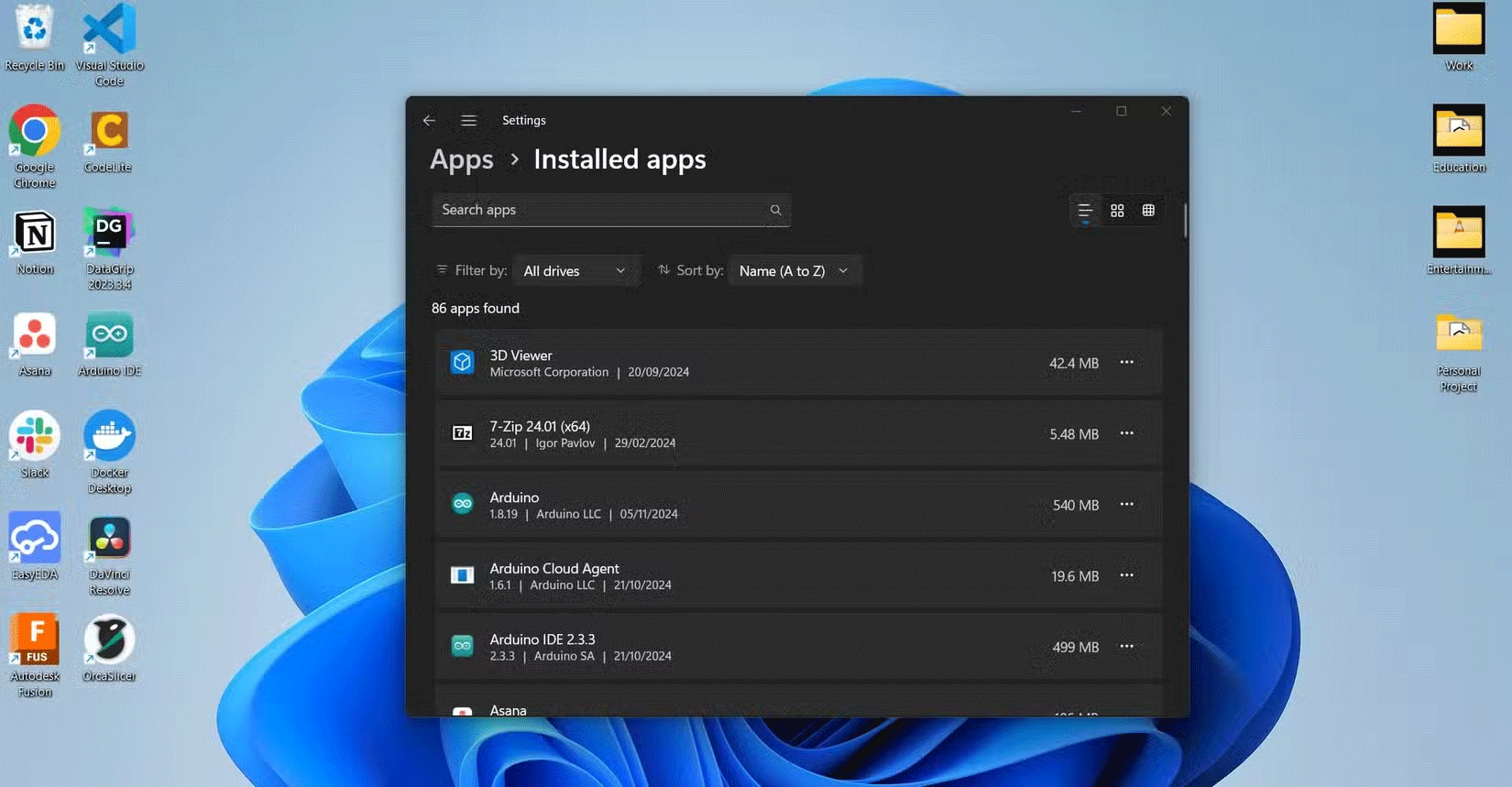Image resolution: width=1512 pixels, height=787 pixels.
Task: Expand the Sort by Name dropdown
Action: coord(794,271)
